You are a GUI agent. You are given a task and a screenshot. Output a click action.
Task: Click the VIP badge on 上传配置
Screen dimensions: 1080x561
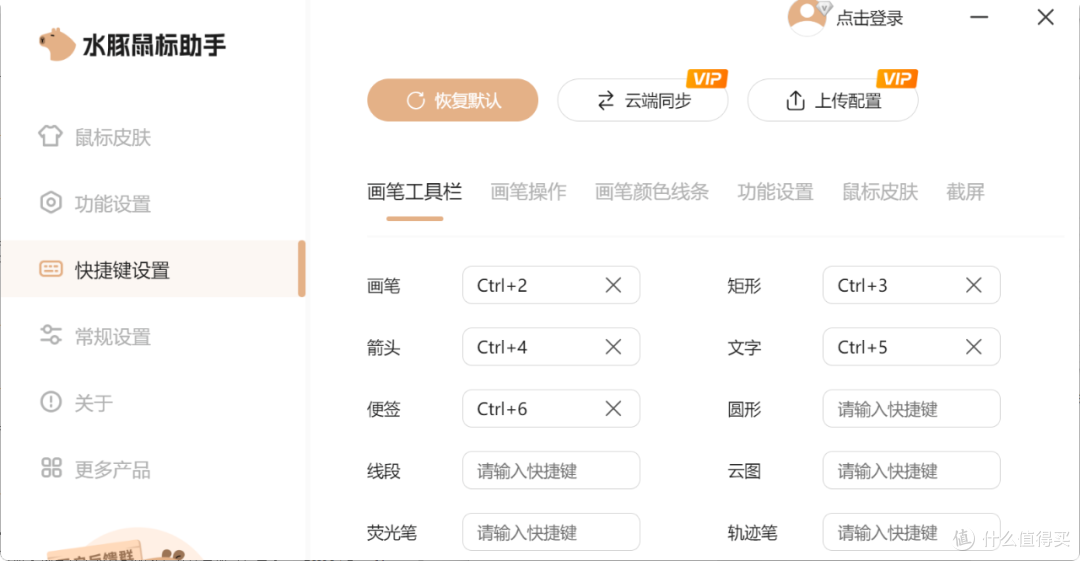(897, 79)
